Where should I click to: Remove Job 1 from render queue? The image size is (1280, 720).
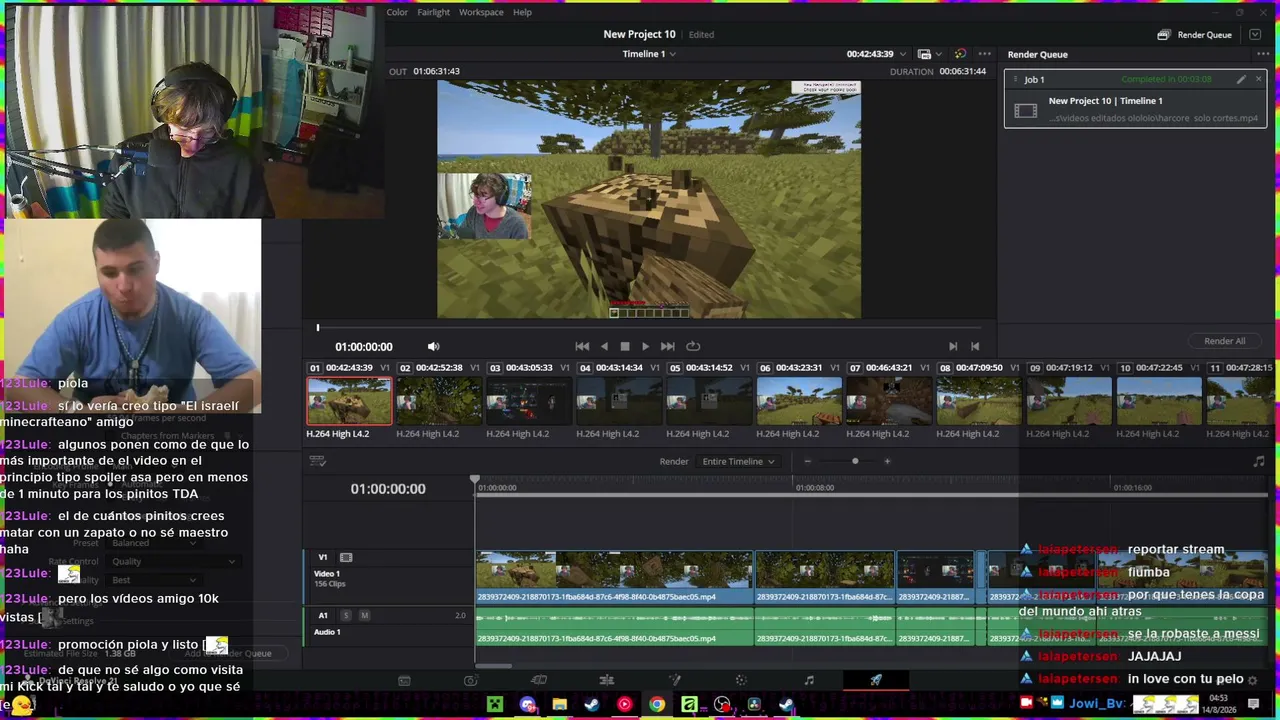[x=1258, y=79]
